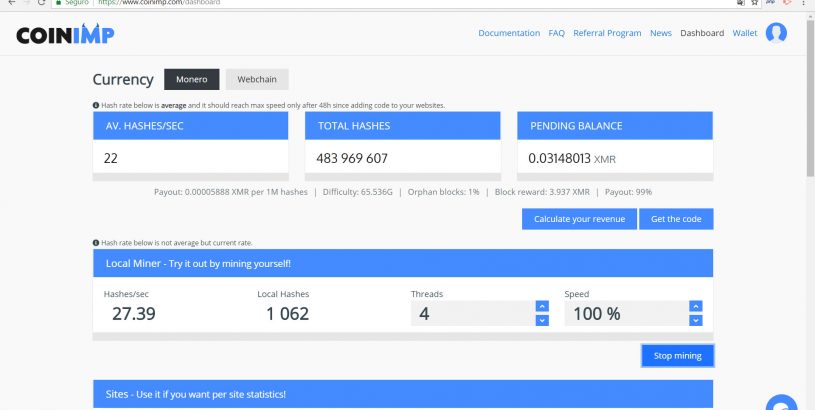Open the Documentation link
Image resolution: width=815 pixels, height=410 pixels.
pyautogui.click(x=509, y=33)
